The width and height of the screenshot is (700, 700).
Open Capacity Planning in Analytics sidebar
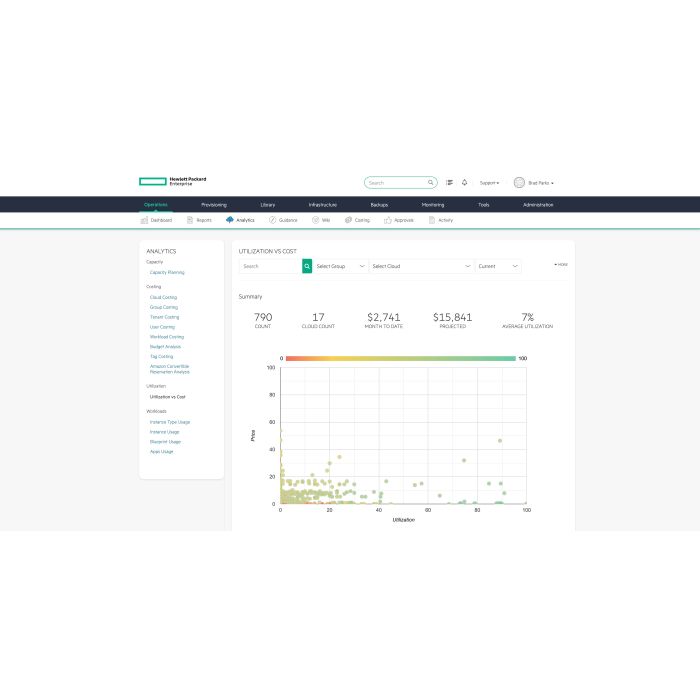click(x=167, y=272)
